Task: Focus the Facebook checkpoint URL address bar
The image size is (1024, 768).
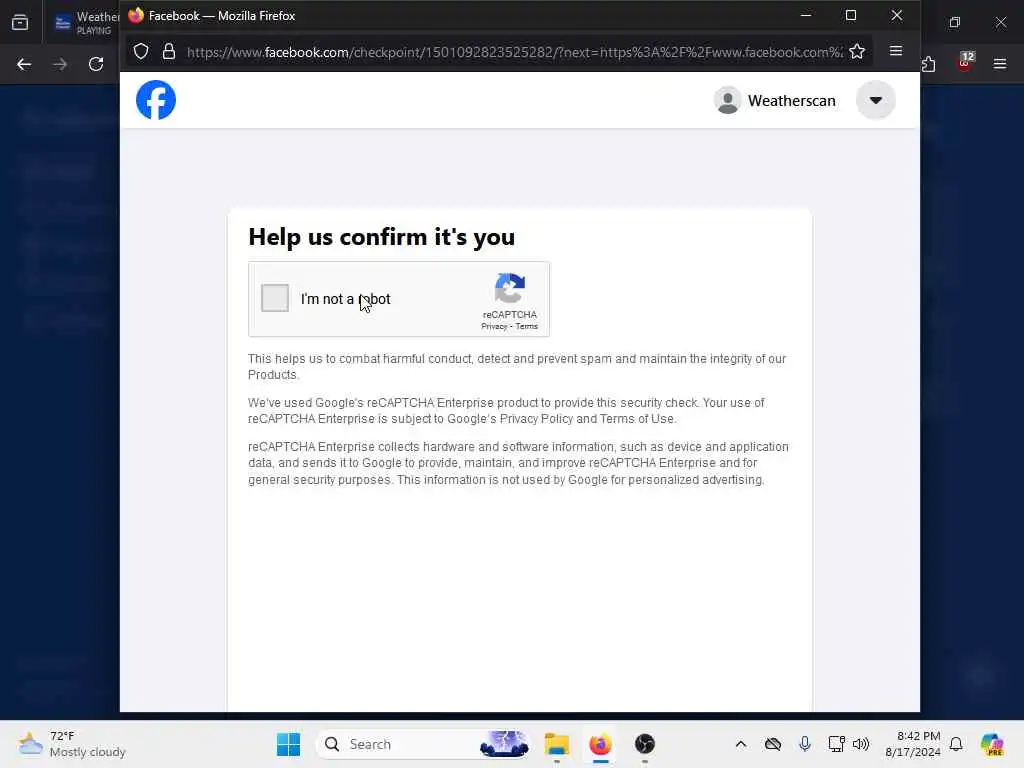Action: (x=515, y=52)
